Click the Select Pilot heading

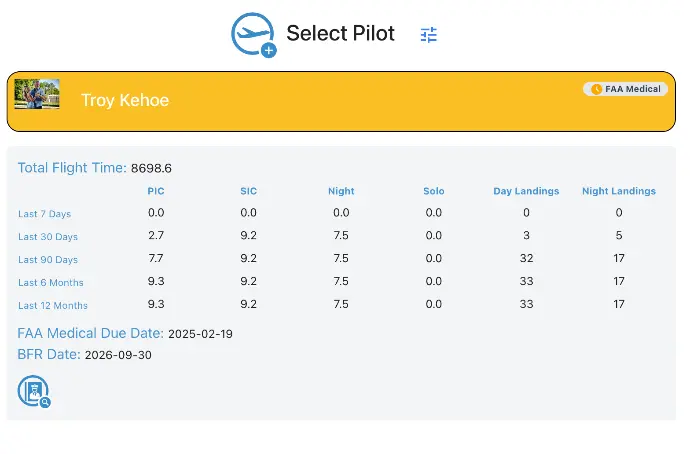click(x=341, y=33)
